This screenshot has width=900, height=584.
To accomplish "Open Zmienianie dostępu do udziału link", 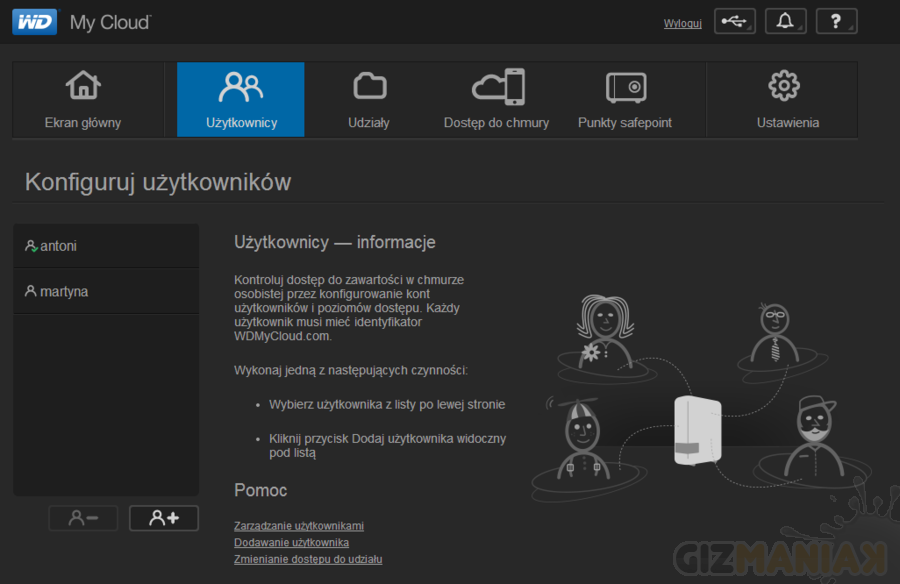I will (308, 559).
